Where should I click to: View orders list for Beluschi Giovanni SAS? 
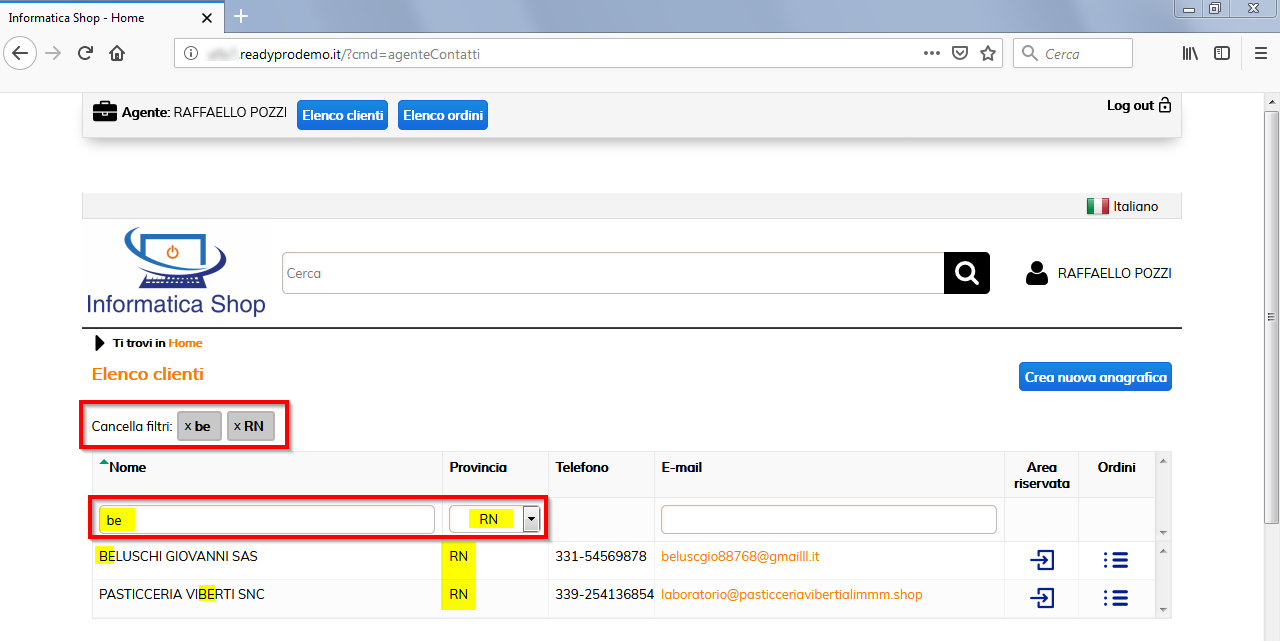click(1116, 560)
